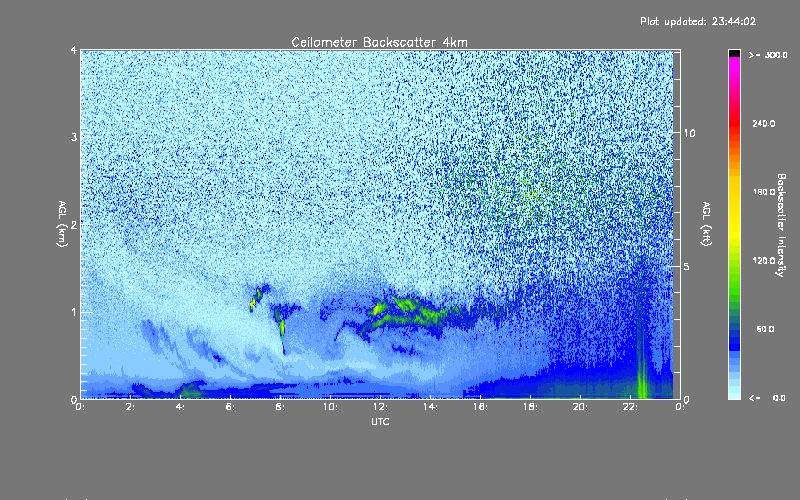Screen dimensions: 800x500
Task: Click the 2 km tick label
Action: pyautogui.click(x=74, y=224)
